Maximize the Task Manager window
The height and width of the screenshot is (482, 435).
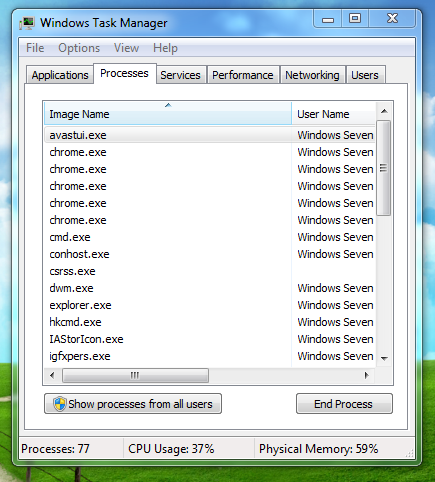(x=355, y=18)
